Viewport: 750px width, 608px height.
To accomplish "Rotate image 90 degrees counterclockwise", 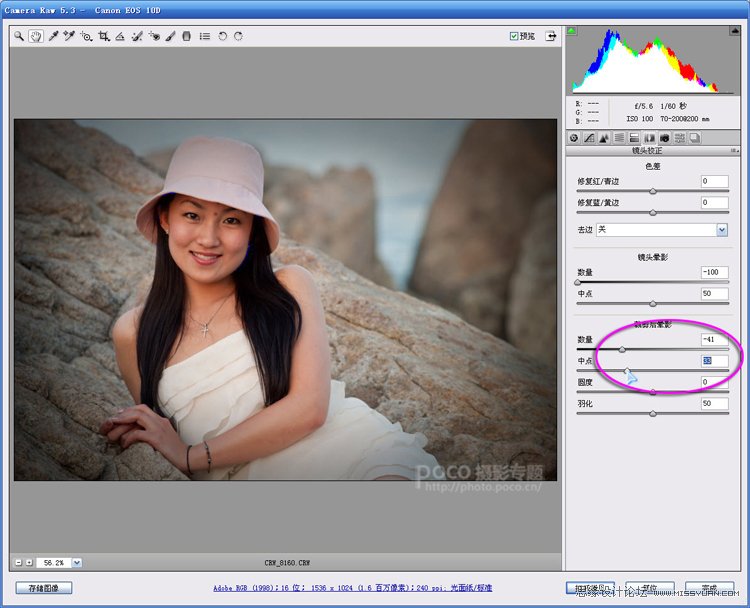I will pos(222,36).
